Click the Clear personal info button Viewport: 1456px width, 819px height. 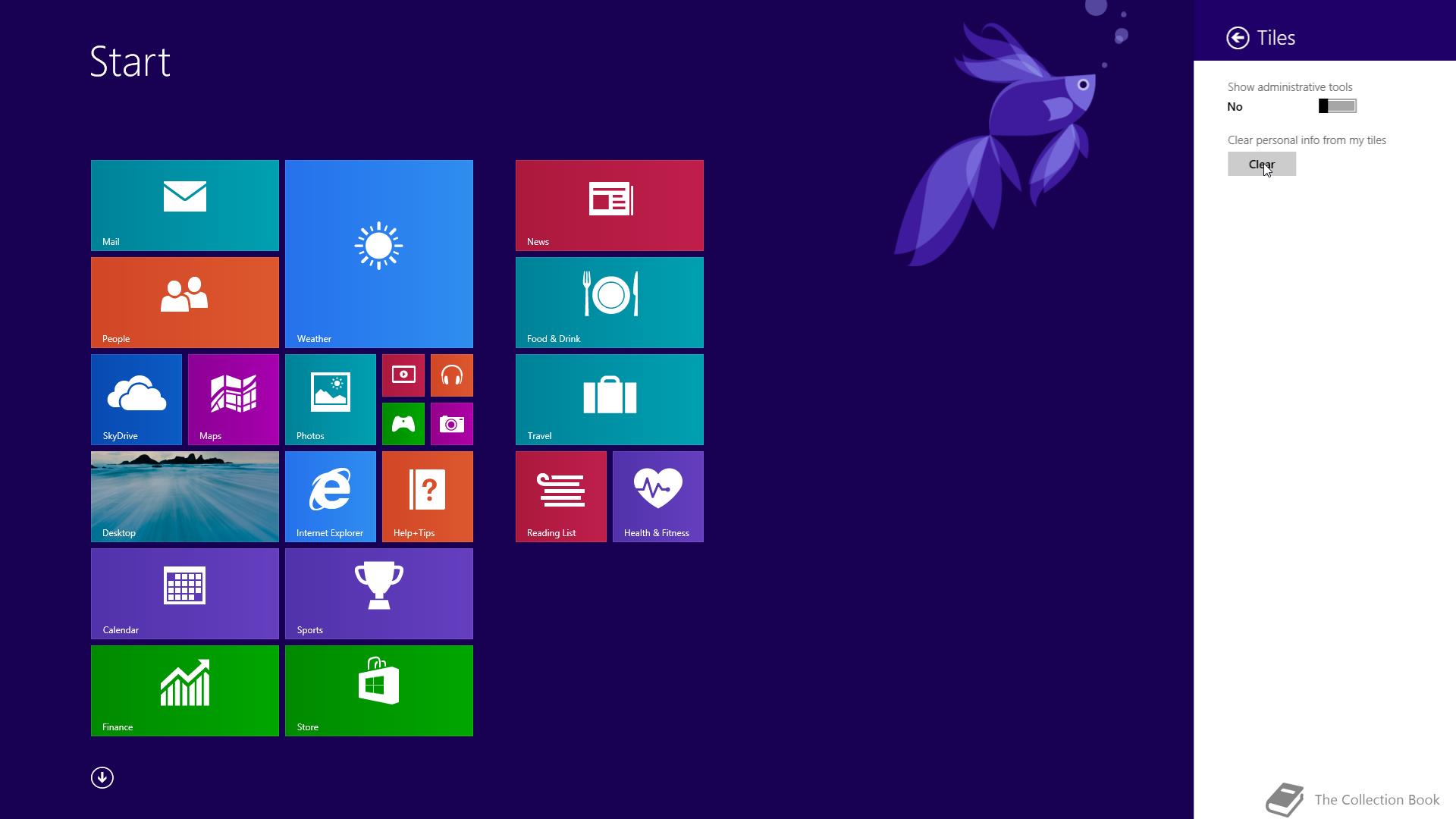point(1262,164)
